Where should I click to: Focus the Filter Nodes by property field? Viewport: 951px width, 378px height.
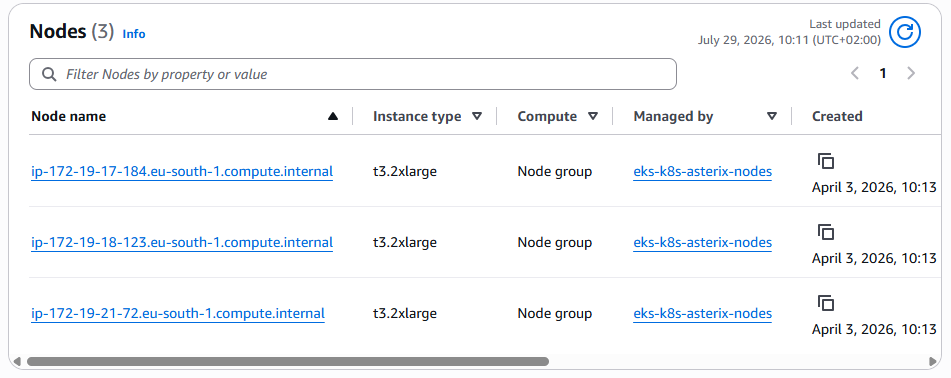tap(353, 74)
